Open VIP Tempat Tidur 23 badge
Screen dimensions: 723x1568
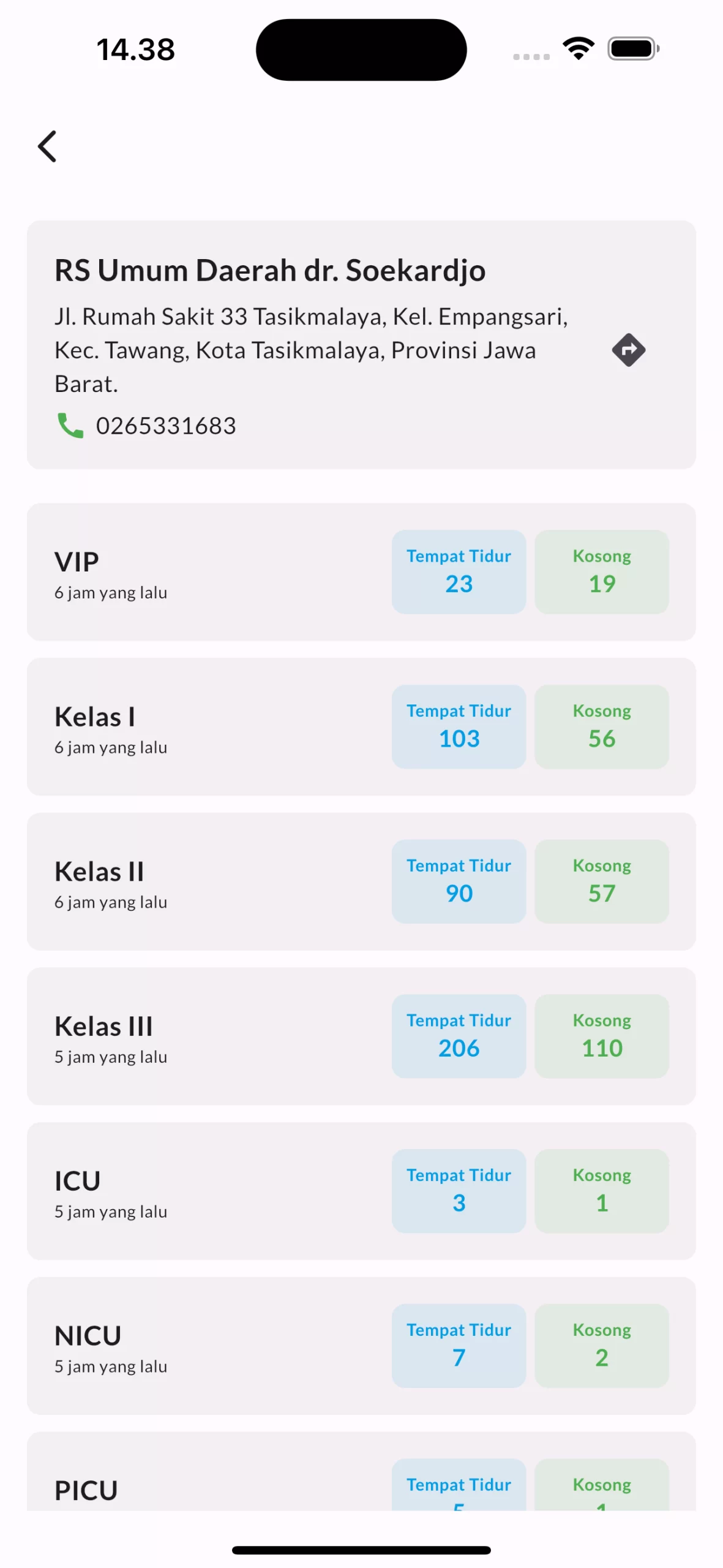(x=459, y=572)
